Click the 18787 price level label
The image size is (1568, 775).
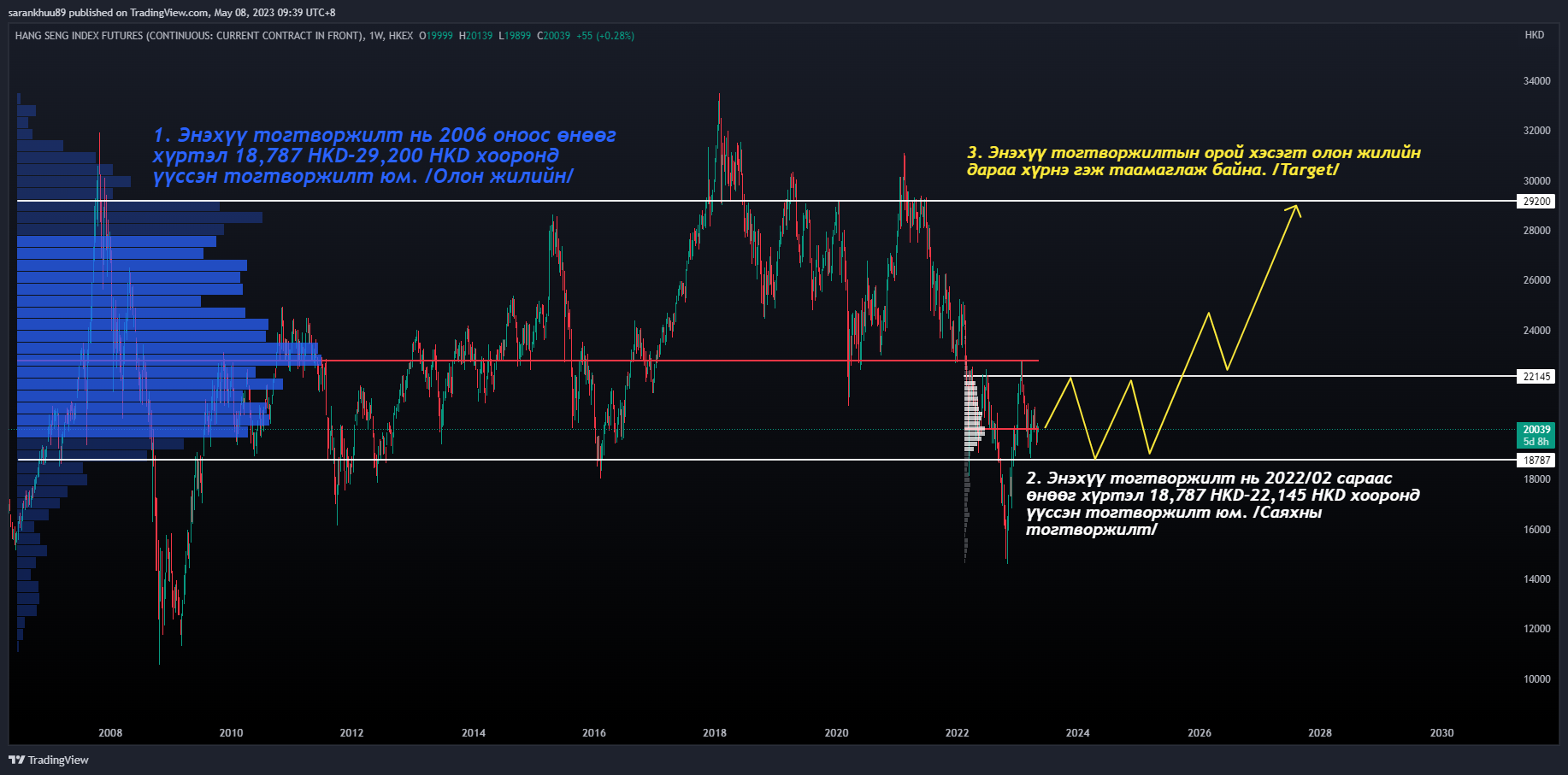[1536, 461]
